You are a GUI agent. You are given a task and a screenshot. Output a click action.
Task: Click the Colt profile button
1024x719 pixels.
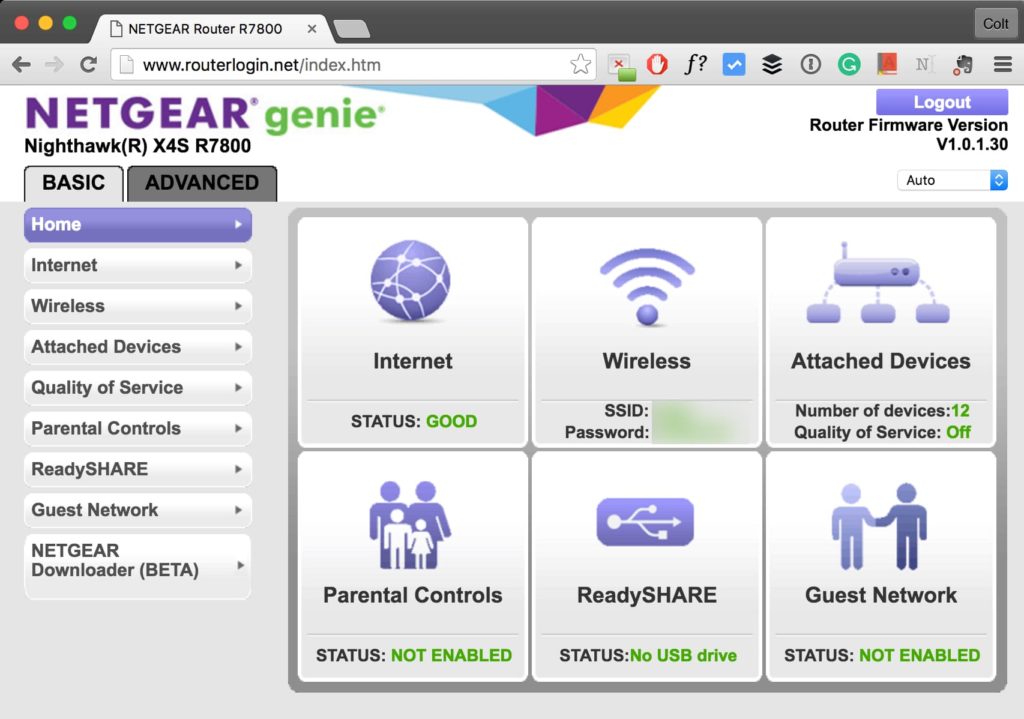995,23
